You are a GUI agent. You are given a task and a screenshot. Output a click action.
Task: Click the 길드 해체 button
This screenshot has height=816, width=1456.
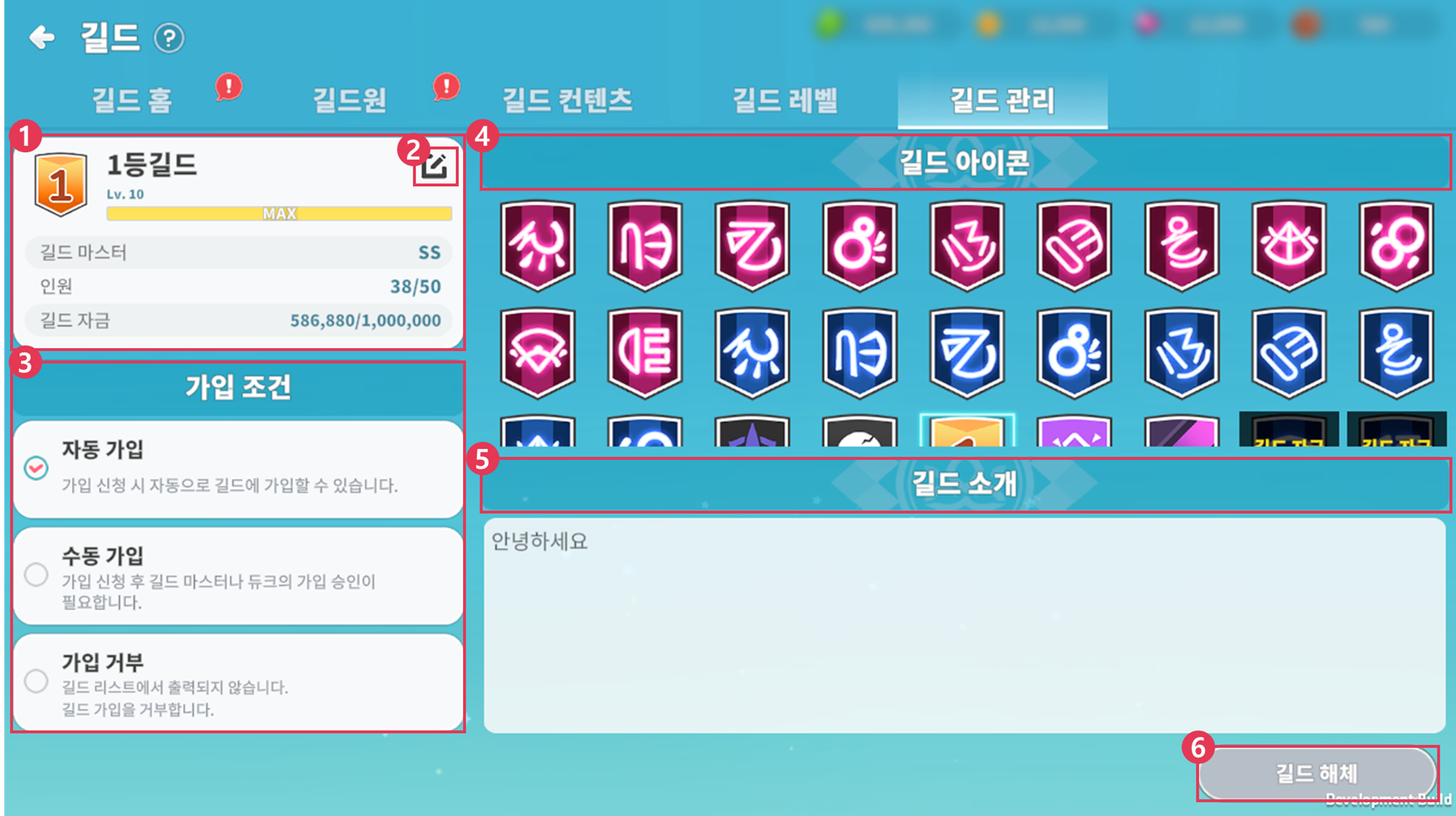pos(1316,773)
